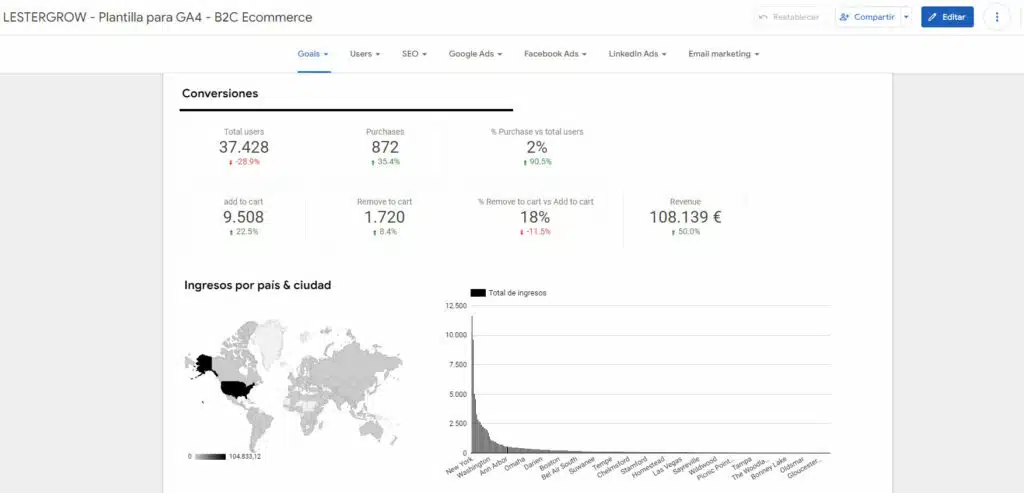Click the Editar pencil button

click(x=947, y=17)
